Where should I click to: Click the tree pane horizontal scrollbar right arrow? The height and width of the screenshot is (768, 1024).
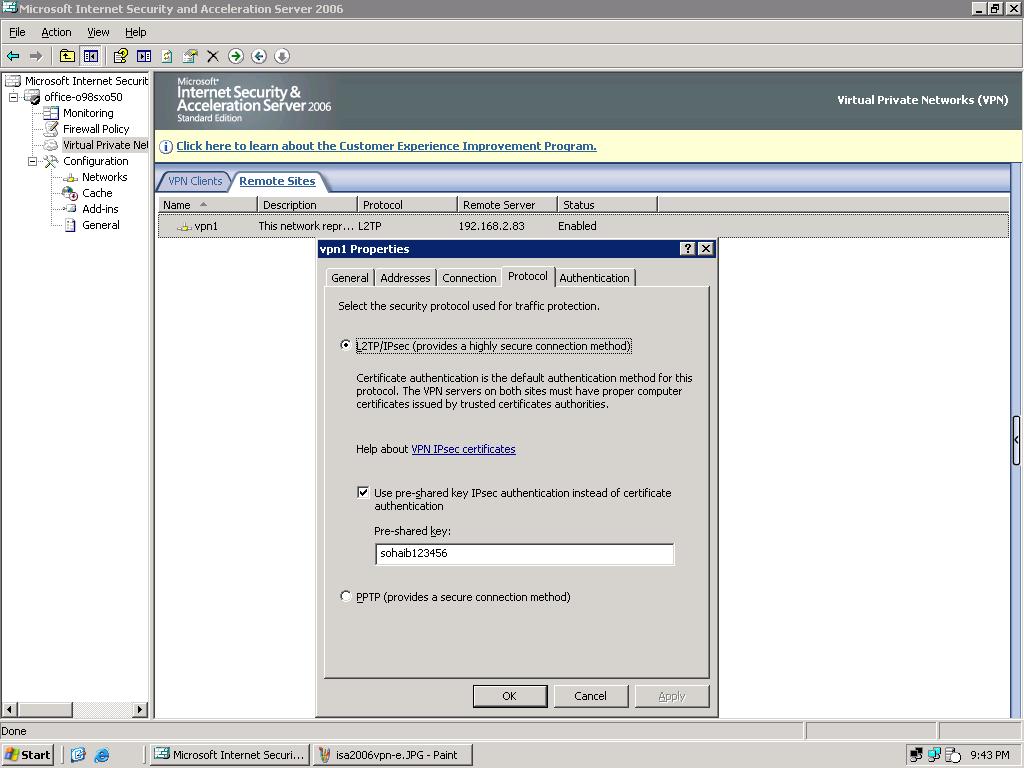point(140,709)
